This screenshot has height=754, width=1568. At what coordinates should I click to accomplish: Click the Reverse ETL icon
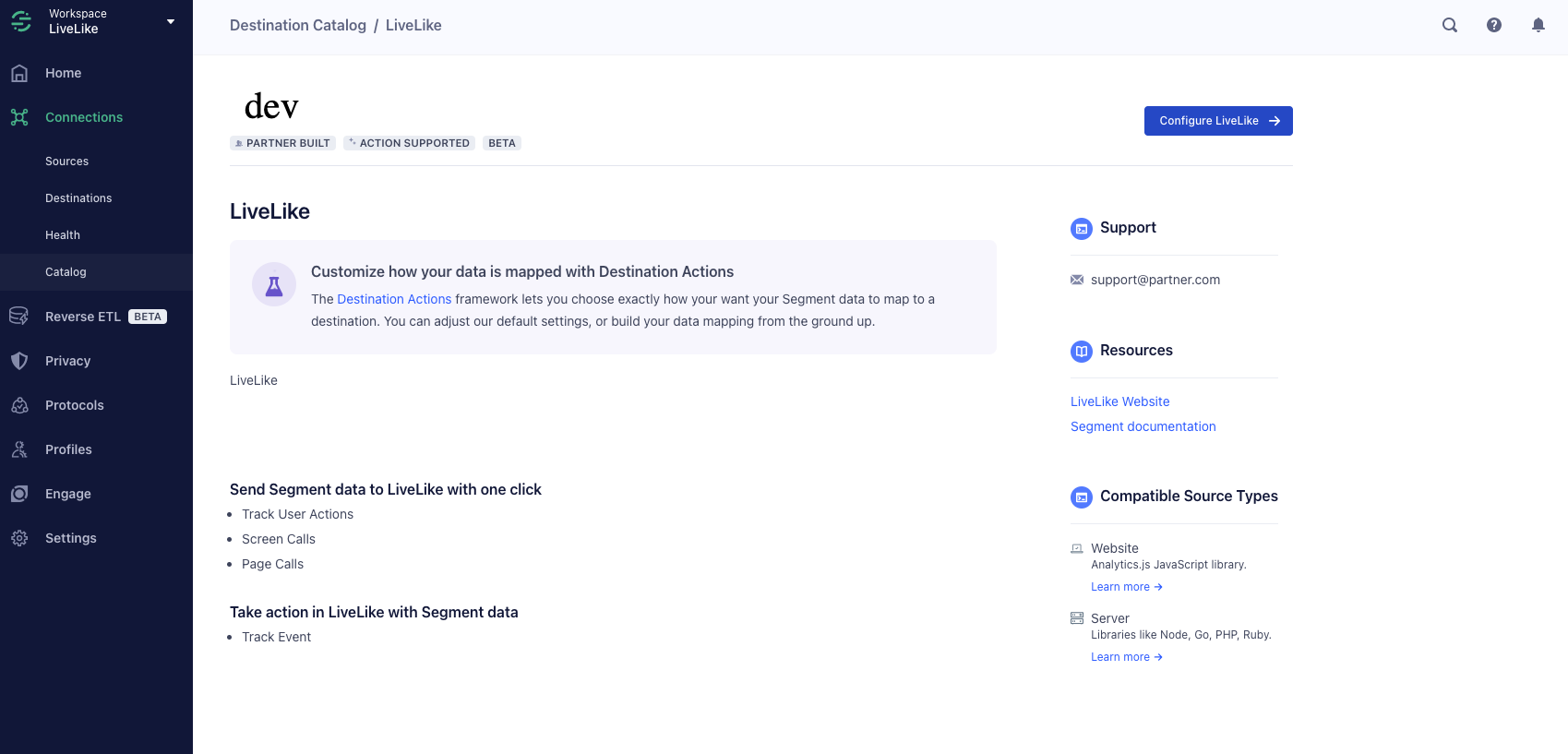19,317
